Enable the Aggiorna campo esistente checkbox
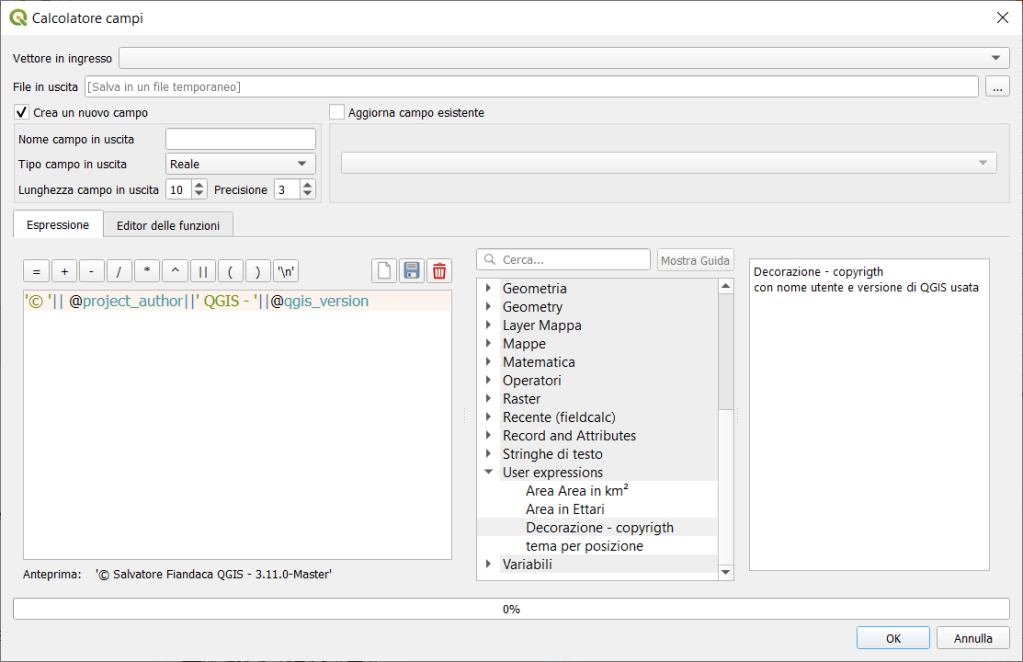1023x662 pixels. pos(337,113)
